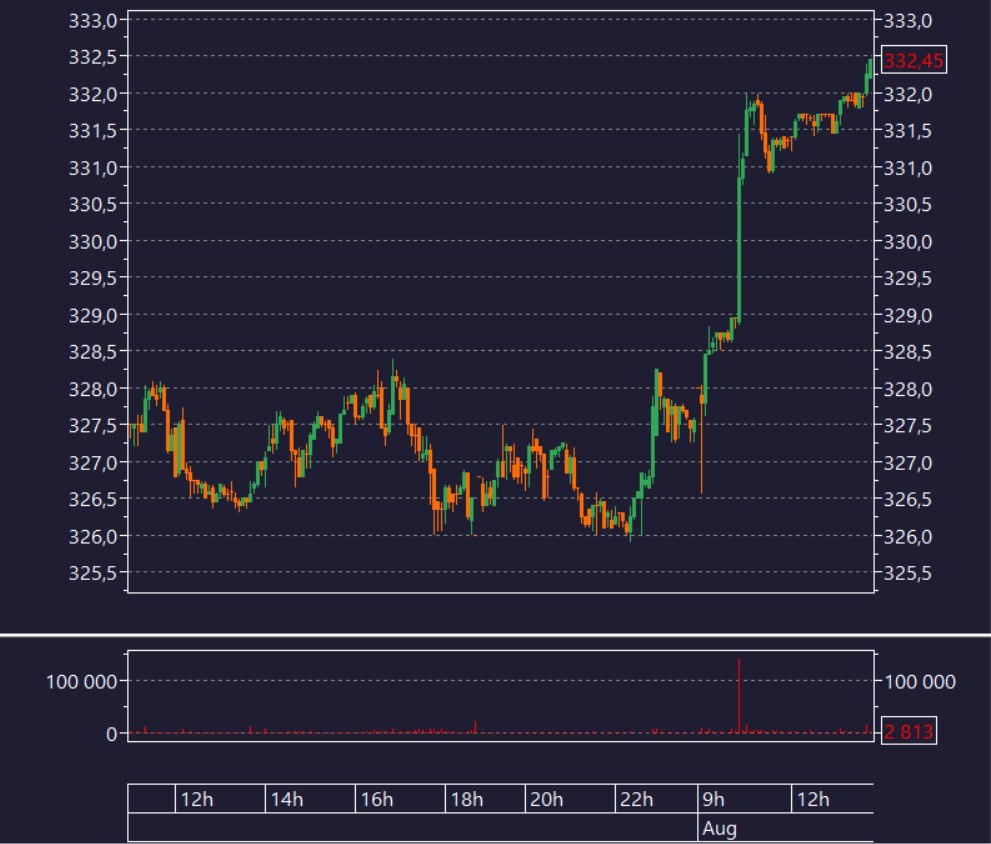Click 329,5 on the right price axis
This screenshot has width=991, height=844.
[907, 278]
